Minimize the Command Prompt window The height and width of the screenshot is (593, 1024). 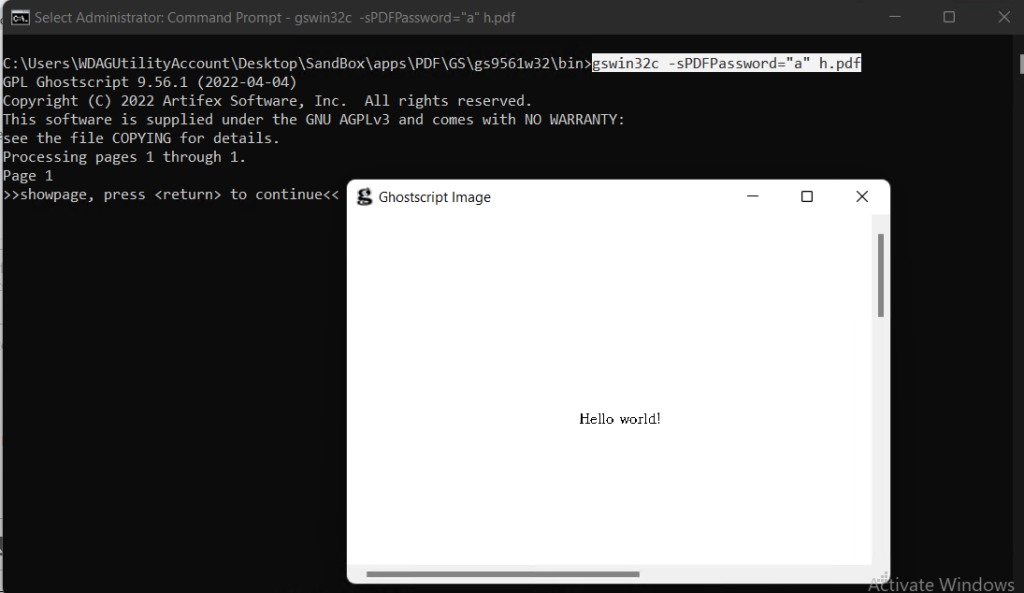895,17
